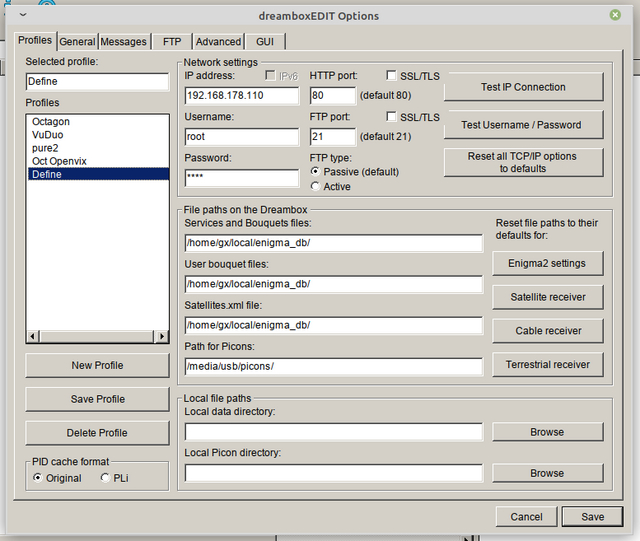This screenshot has height=541, width=640.
Task: Click Test IP Connection
Action: 524,87
